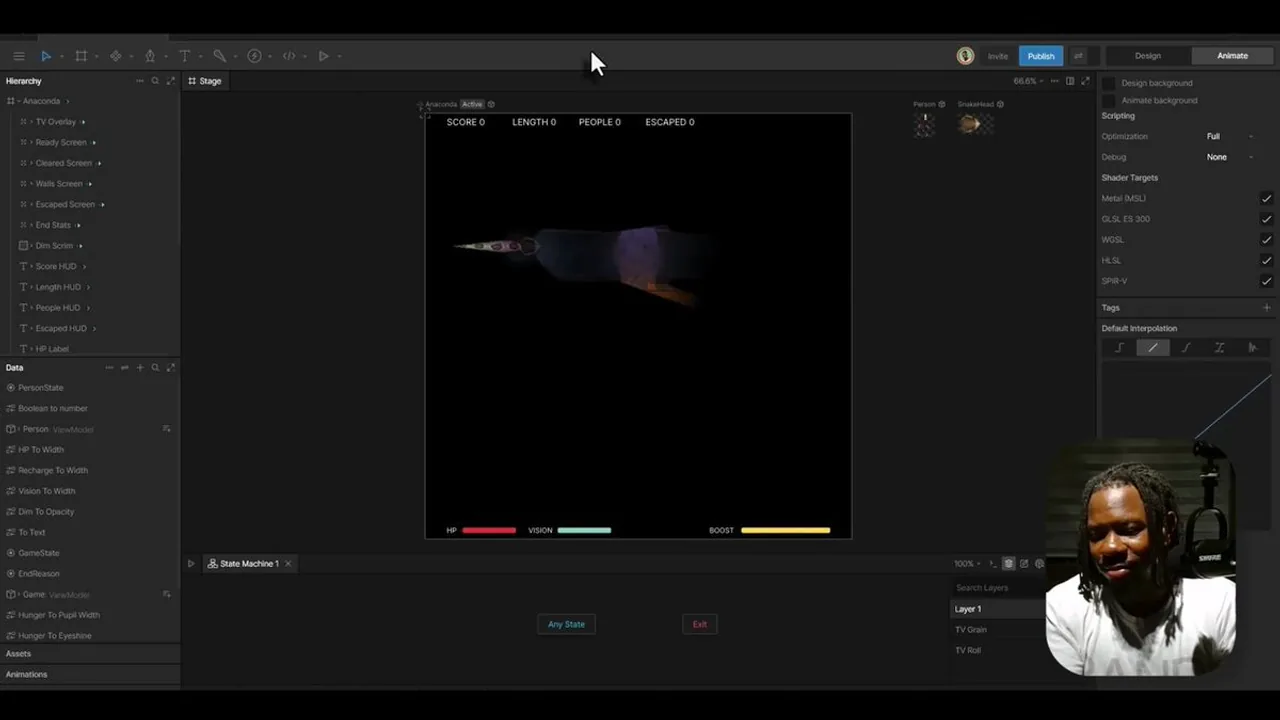
Task: Start preview with the toolbar play icon
Action: pos(323,56)
